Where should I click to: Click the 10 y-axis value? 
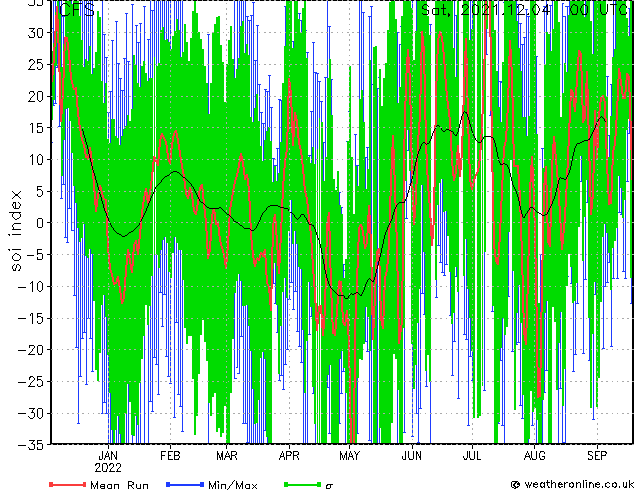tap(35, 160)
